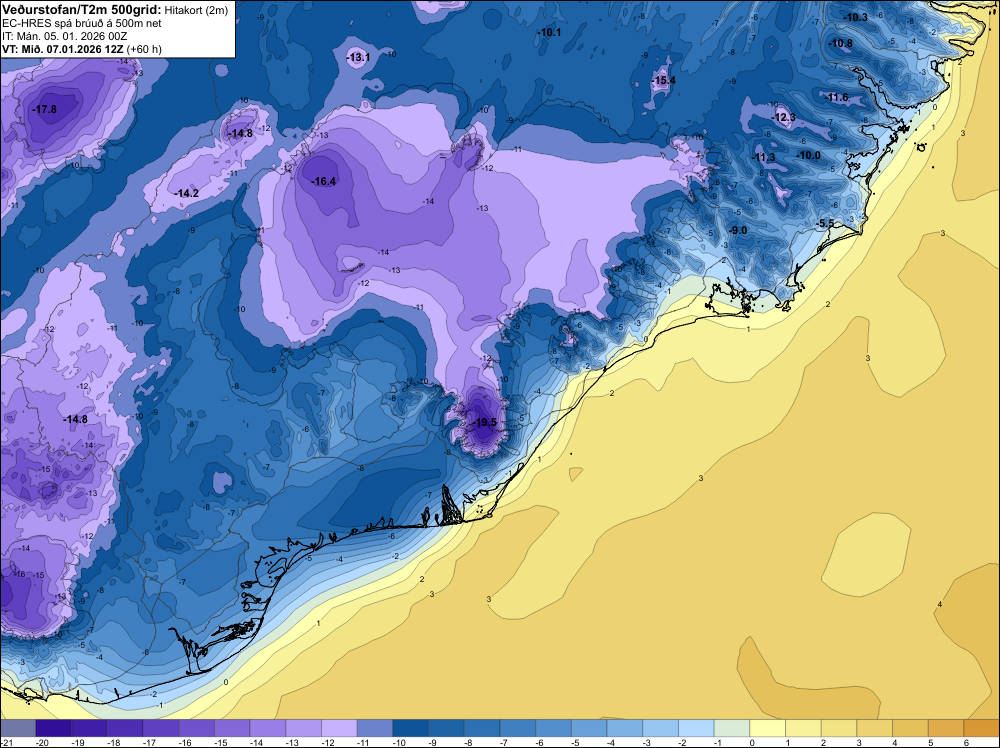Click the valid time "VT: Mið. 07.01.2026 12Z"
The height and width of the screenshot is (748, 1000).
coord(63,49)
